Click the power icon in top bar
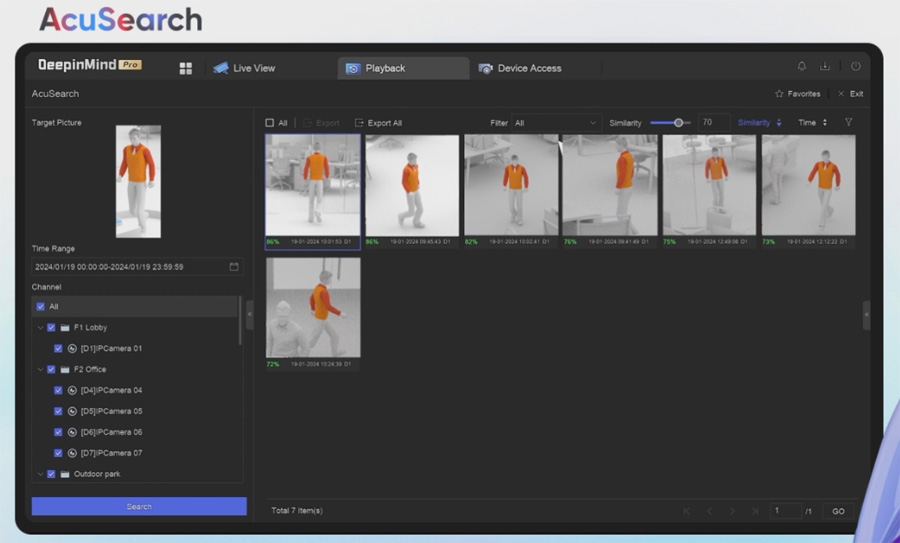This screenshot has height=543, width=900. pyautogui.click(x=855, y=67)
